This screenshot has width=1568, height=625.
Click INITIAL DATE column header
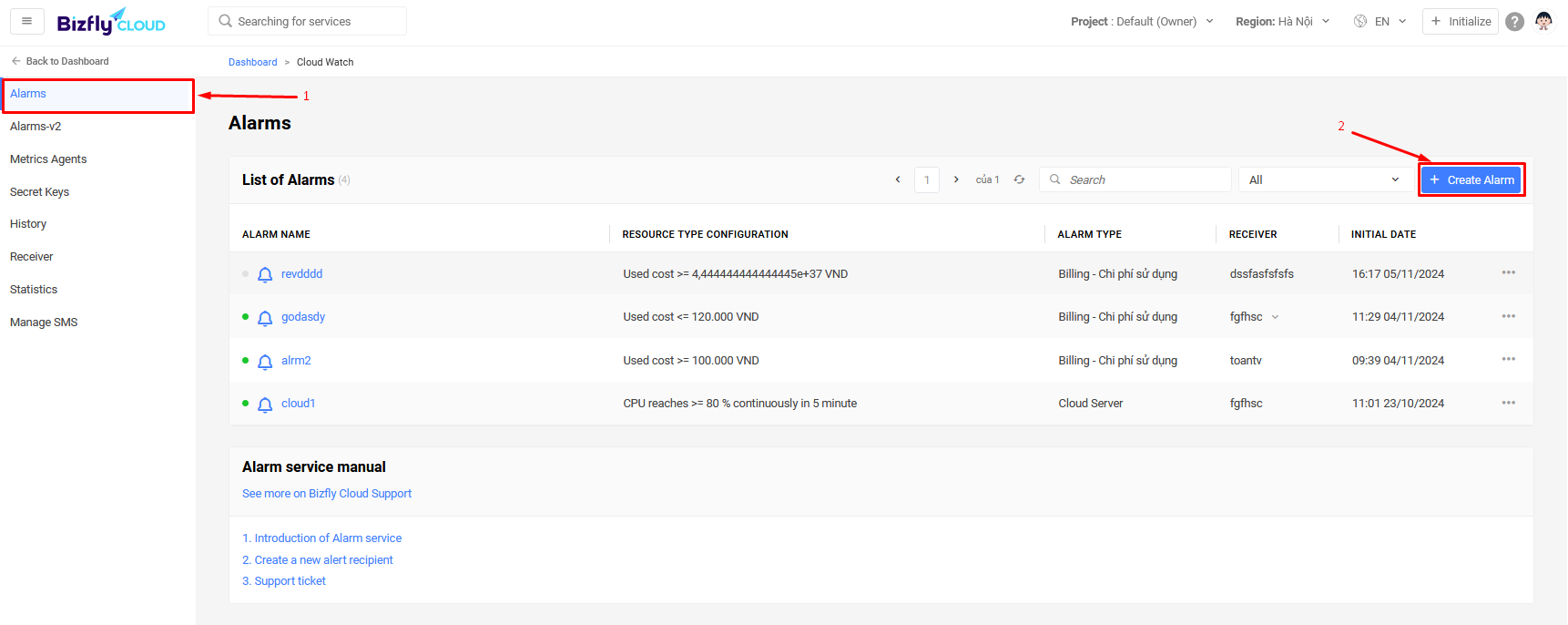[1383, 234]
